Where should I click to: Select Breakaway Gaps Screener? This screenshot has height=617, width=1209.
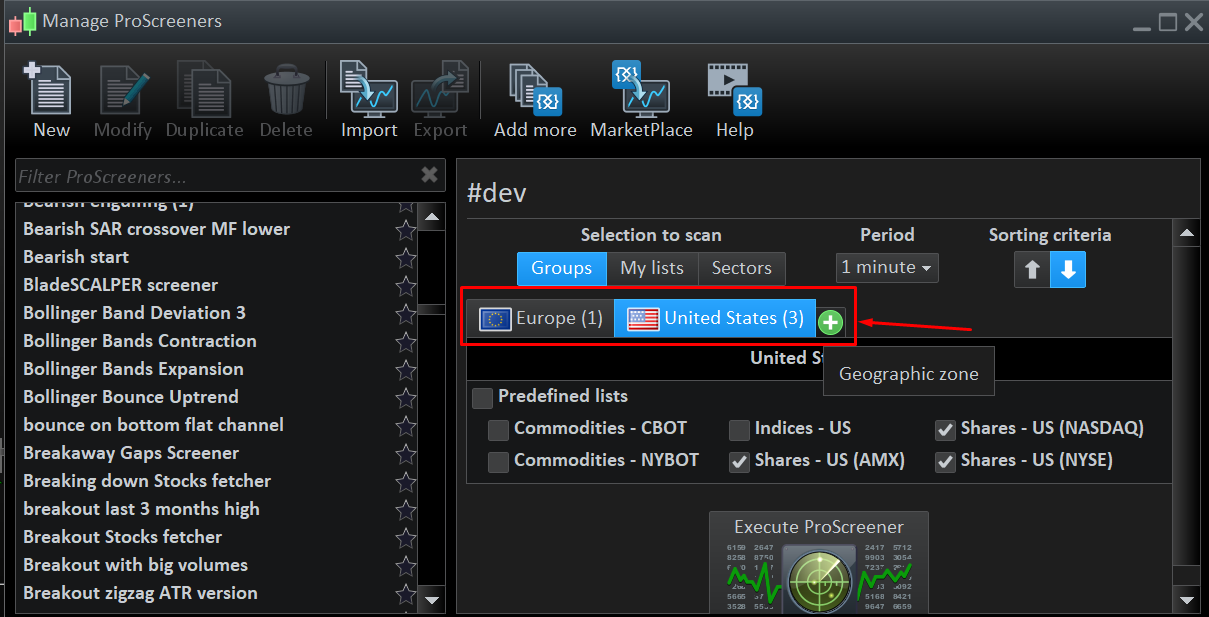[x=131, y=453]
